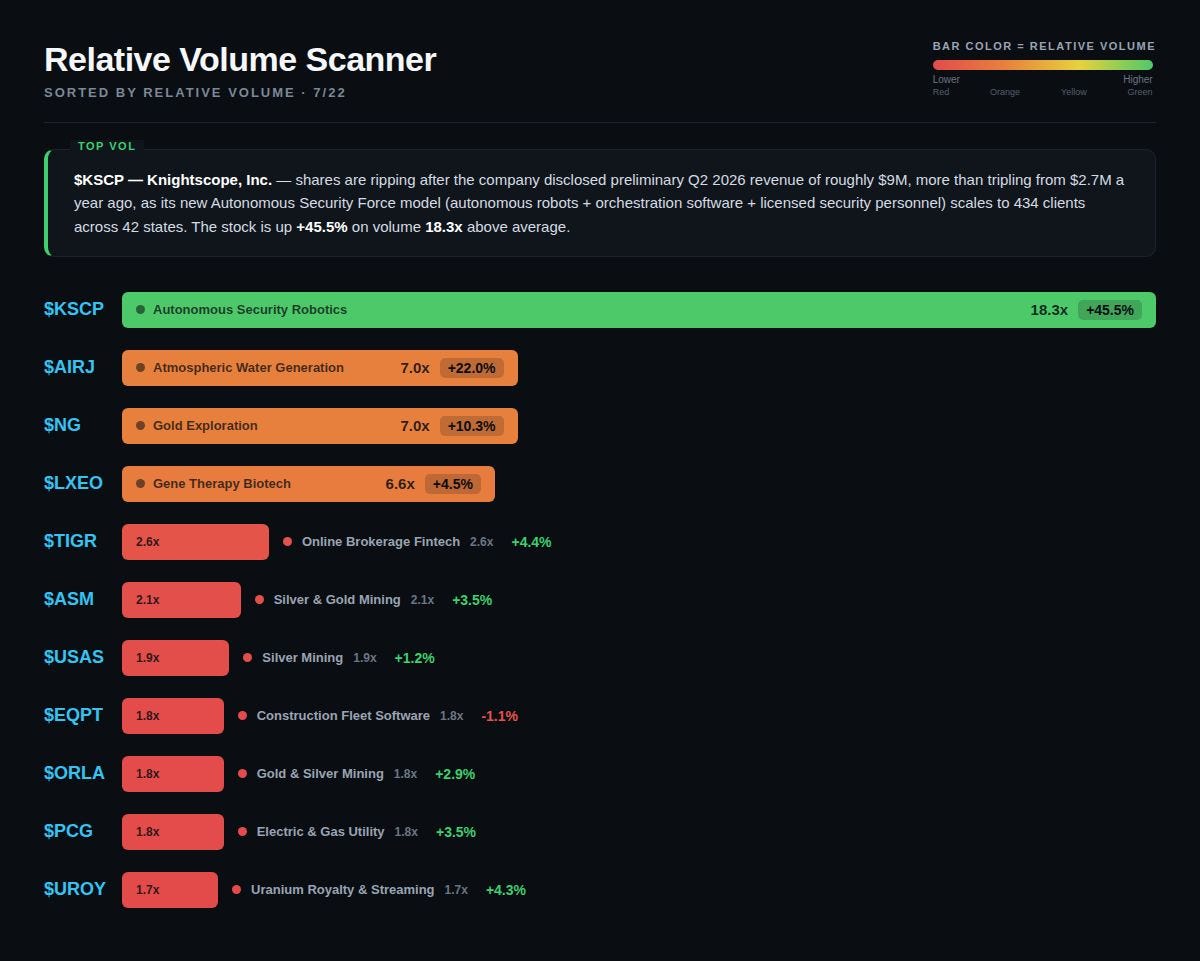This screenshot has width=1200, height=961.
Task: Click the red UROY bar showing 1.7x
Action: [170, 890]
